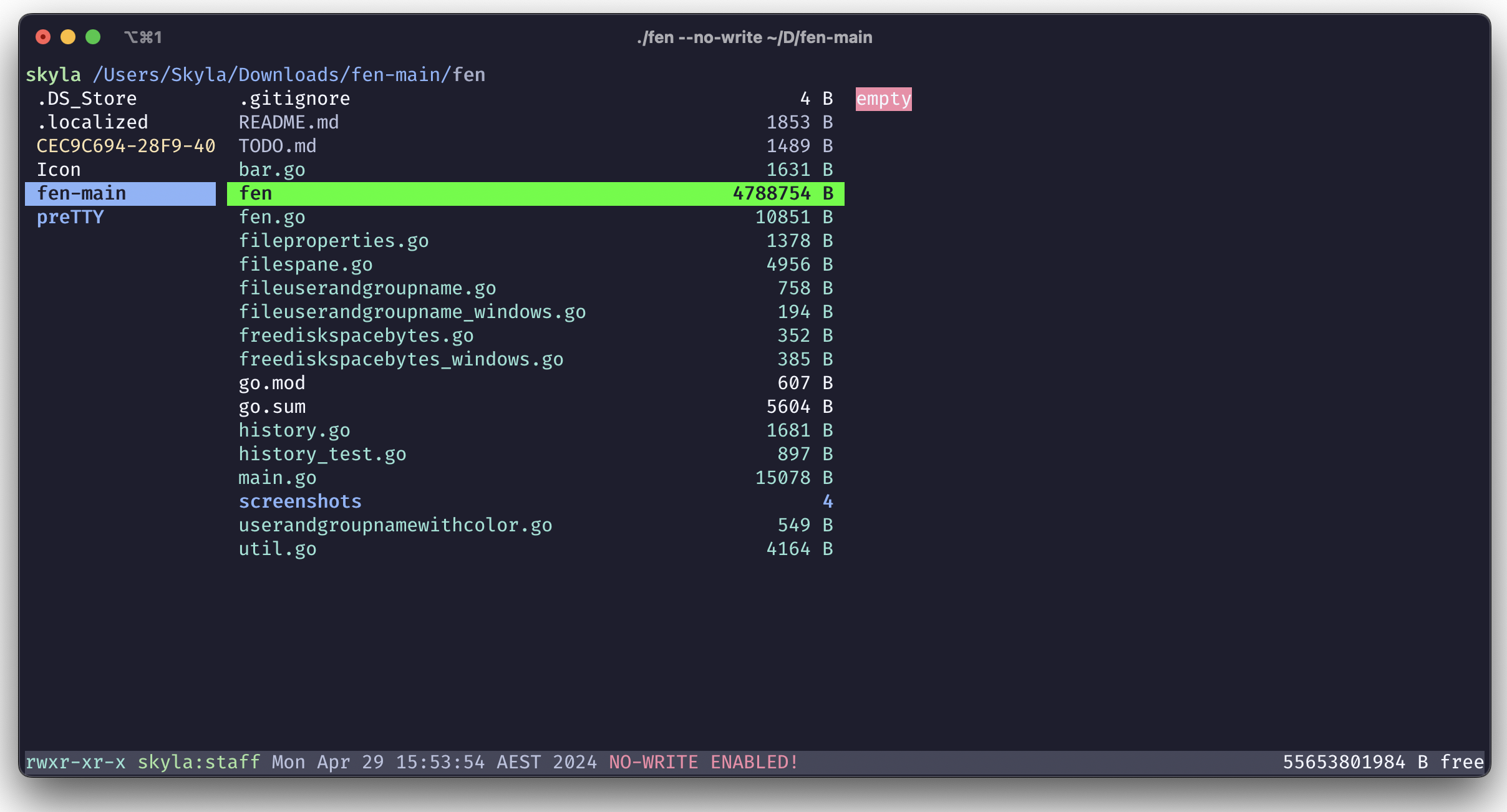Select README.md in the file list
The image size is (1507, 812).
(536, 122)
